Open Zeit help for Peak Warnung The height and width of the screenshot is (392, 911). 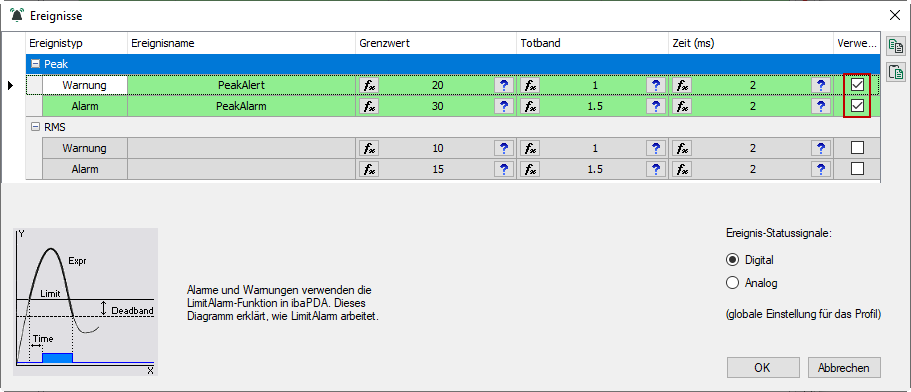820,85
